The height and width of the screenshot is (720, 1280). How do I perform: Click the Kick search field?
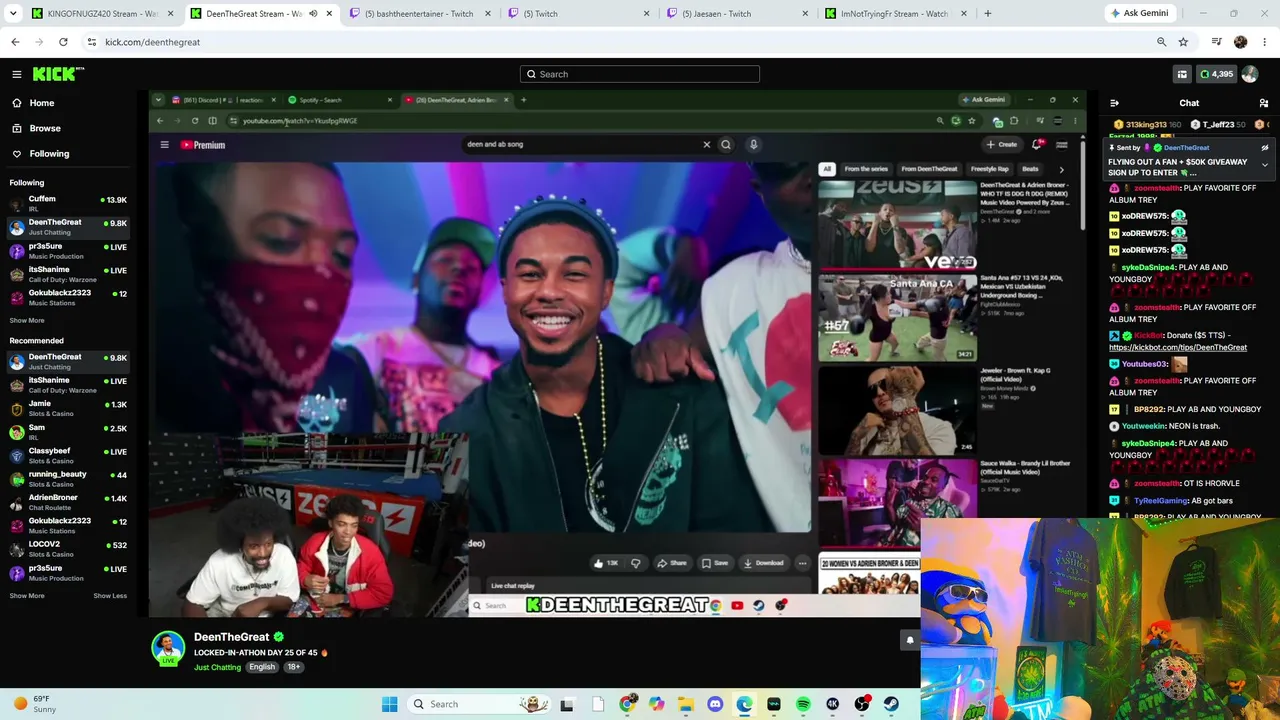640,74
